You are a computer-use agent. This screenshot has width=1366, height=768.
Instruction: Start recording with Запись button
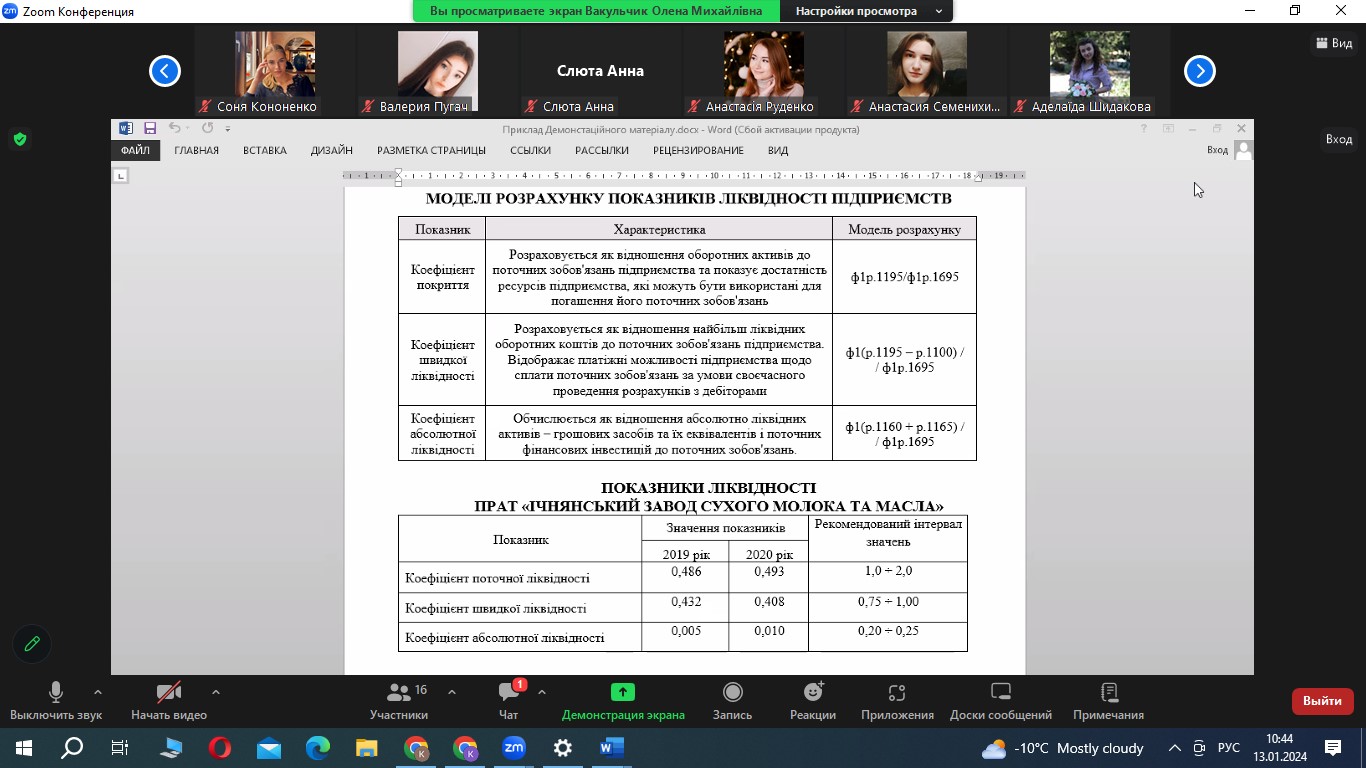point(732,701)
